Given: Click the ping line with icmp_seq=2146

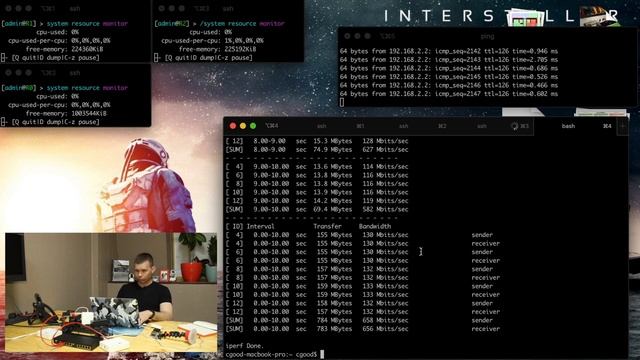Looking at the screenshot, I should click(449, 85).
